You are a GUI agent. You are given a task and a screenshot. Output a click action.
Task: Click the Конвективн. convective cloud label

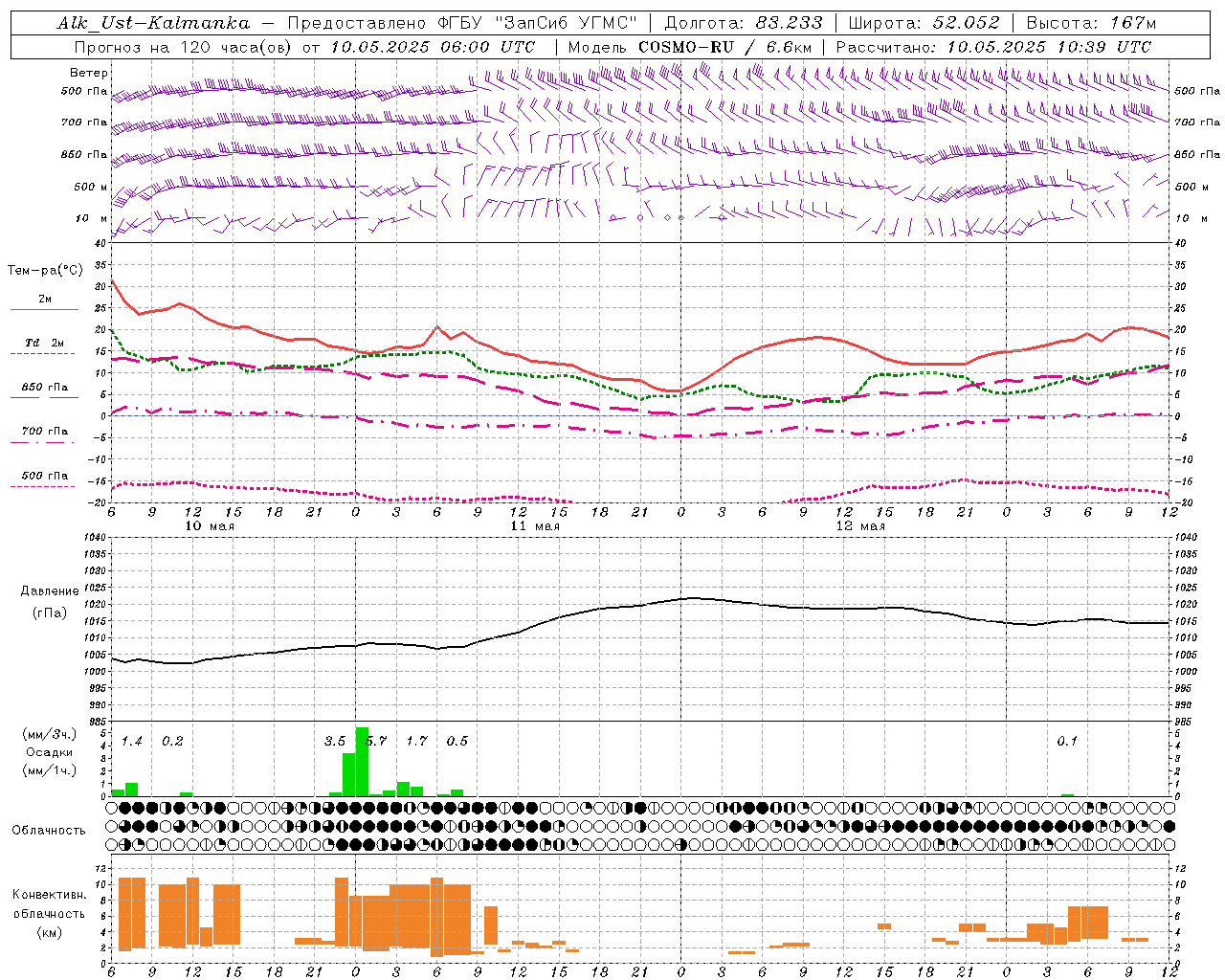click(49, 894)
